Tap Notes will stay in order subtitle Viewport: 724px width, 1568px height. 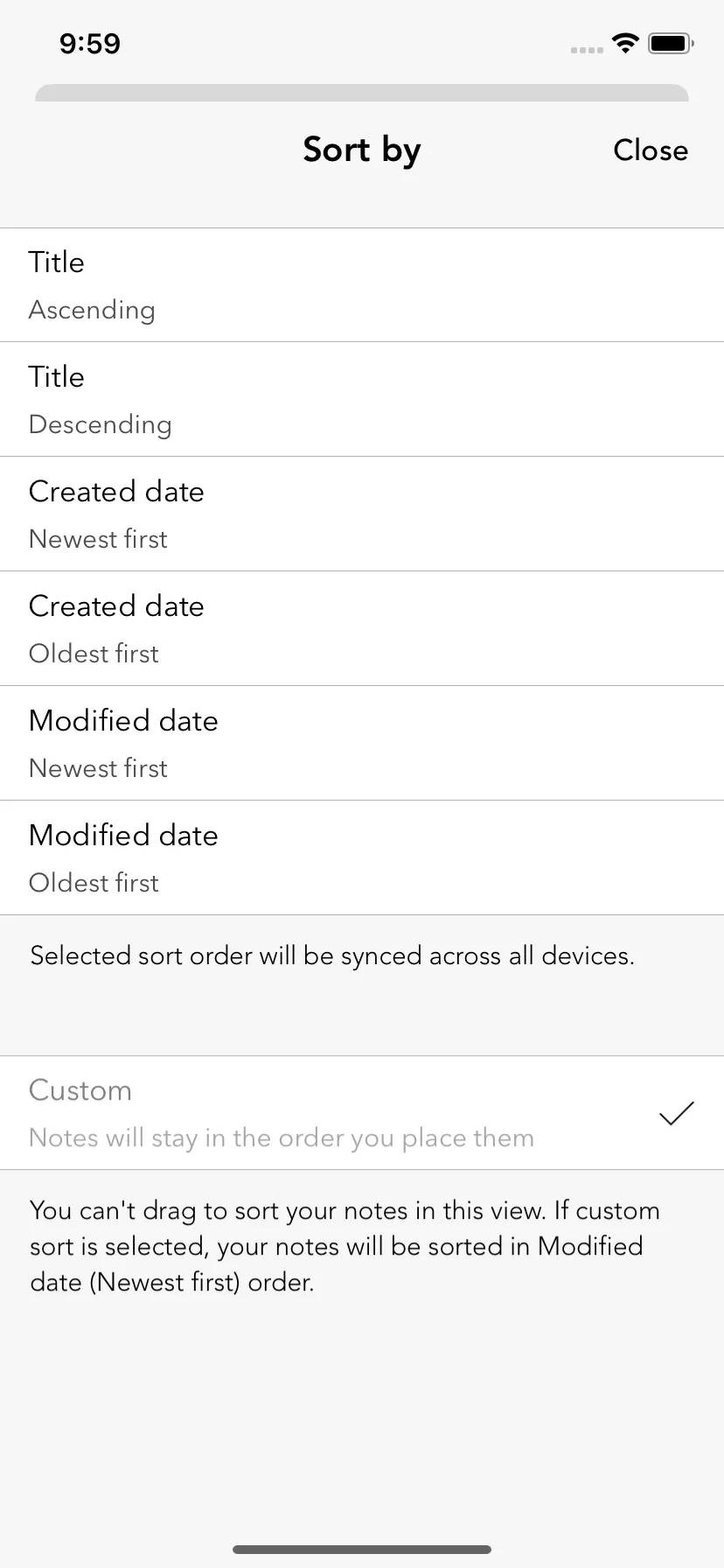pos(282,1137)
